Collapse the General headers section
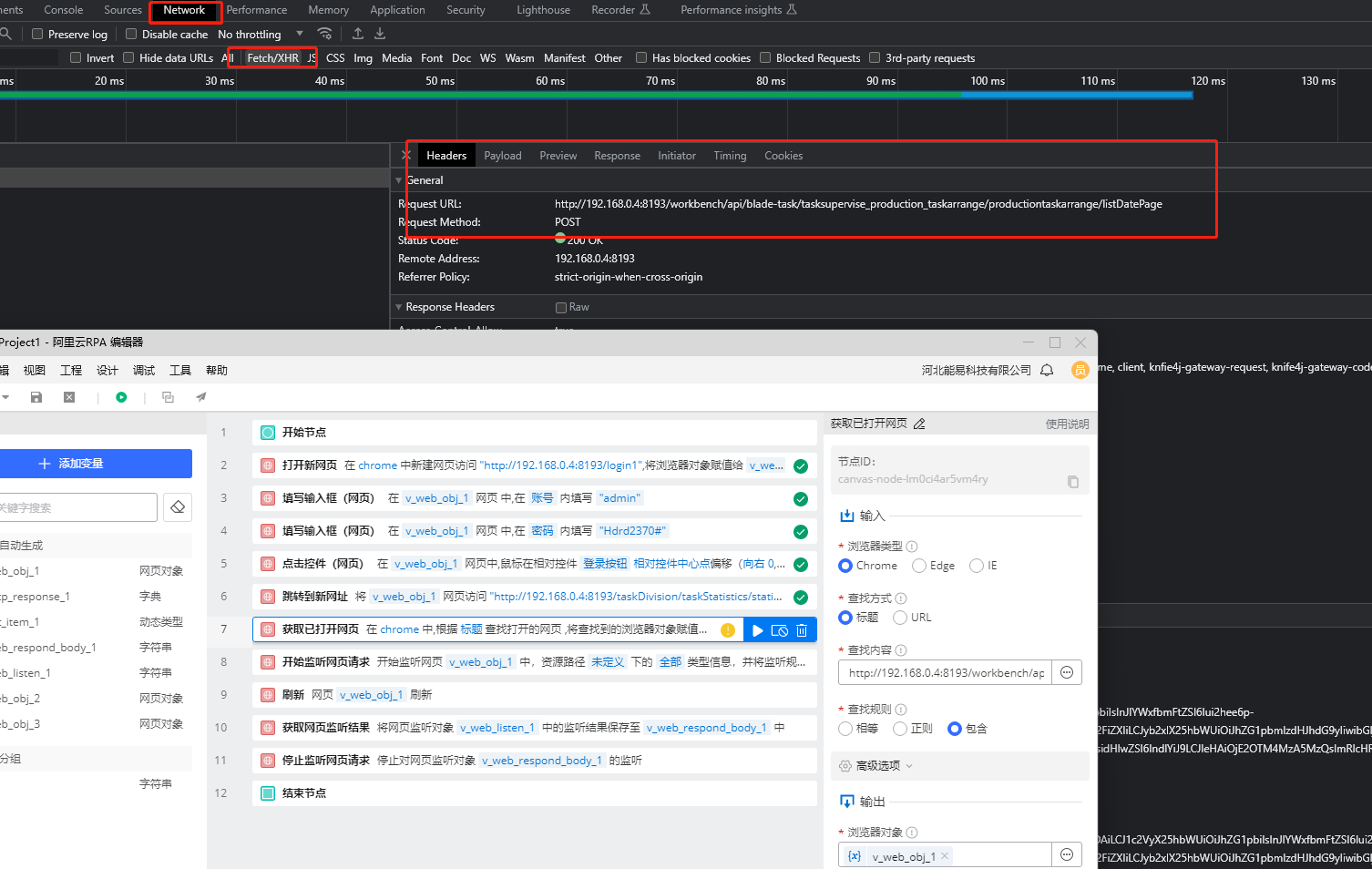This screenshot has height=869, width=1372. 399,180
